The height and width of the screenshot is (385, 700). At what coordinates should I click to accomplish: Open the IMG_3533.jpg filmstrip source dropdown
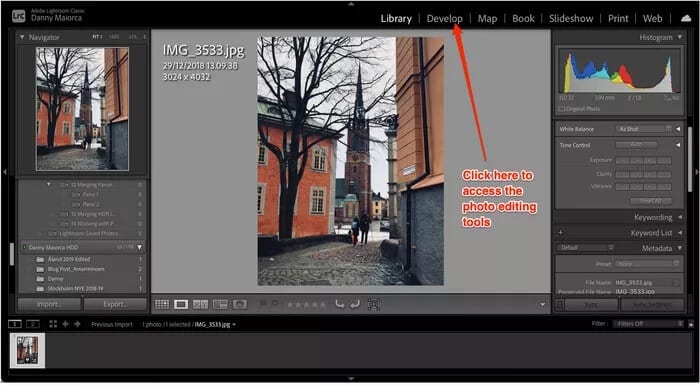point(233,325)
